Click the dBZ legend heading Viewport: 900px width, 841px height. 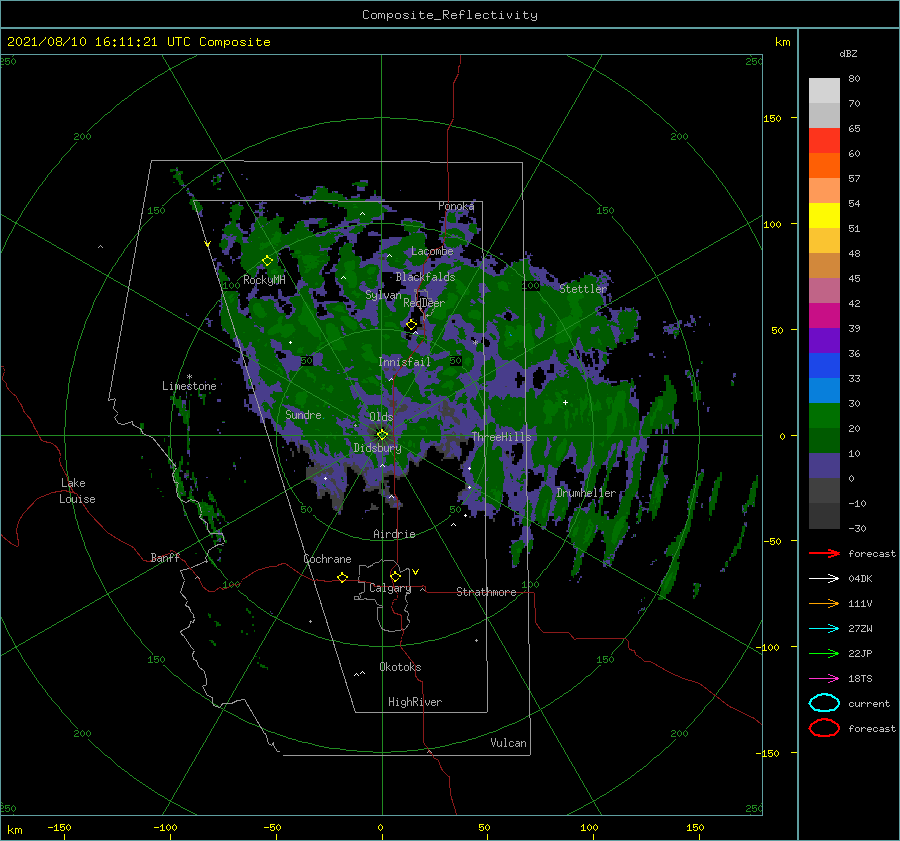tap(848, 53)
